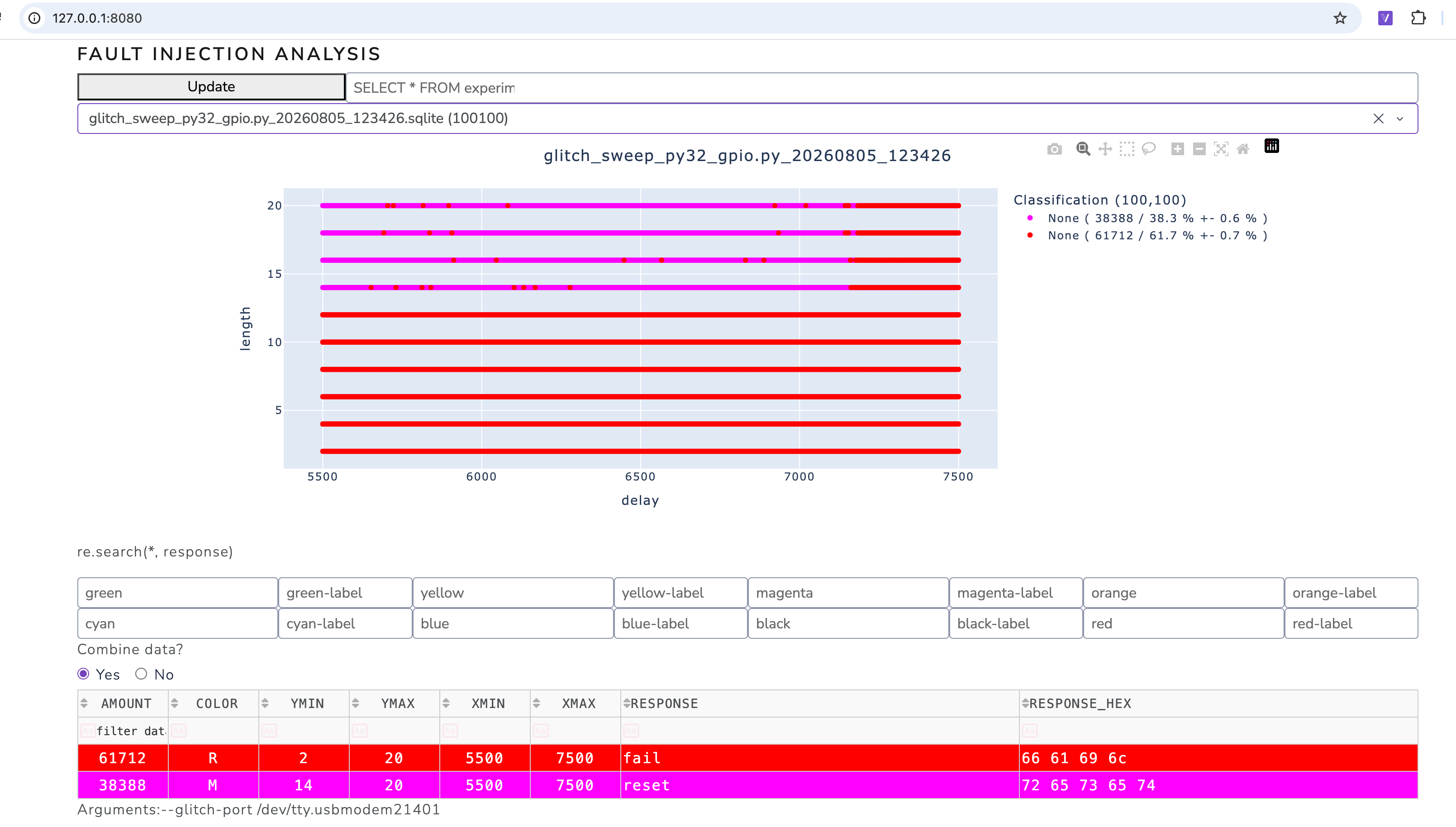This screenshot has height=827, width=1456.
Task: Clear the selected sqlite database with X
Action: (1378, 118)
